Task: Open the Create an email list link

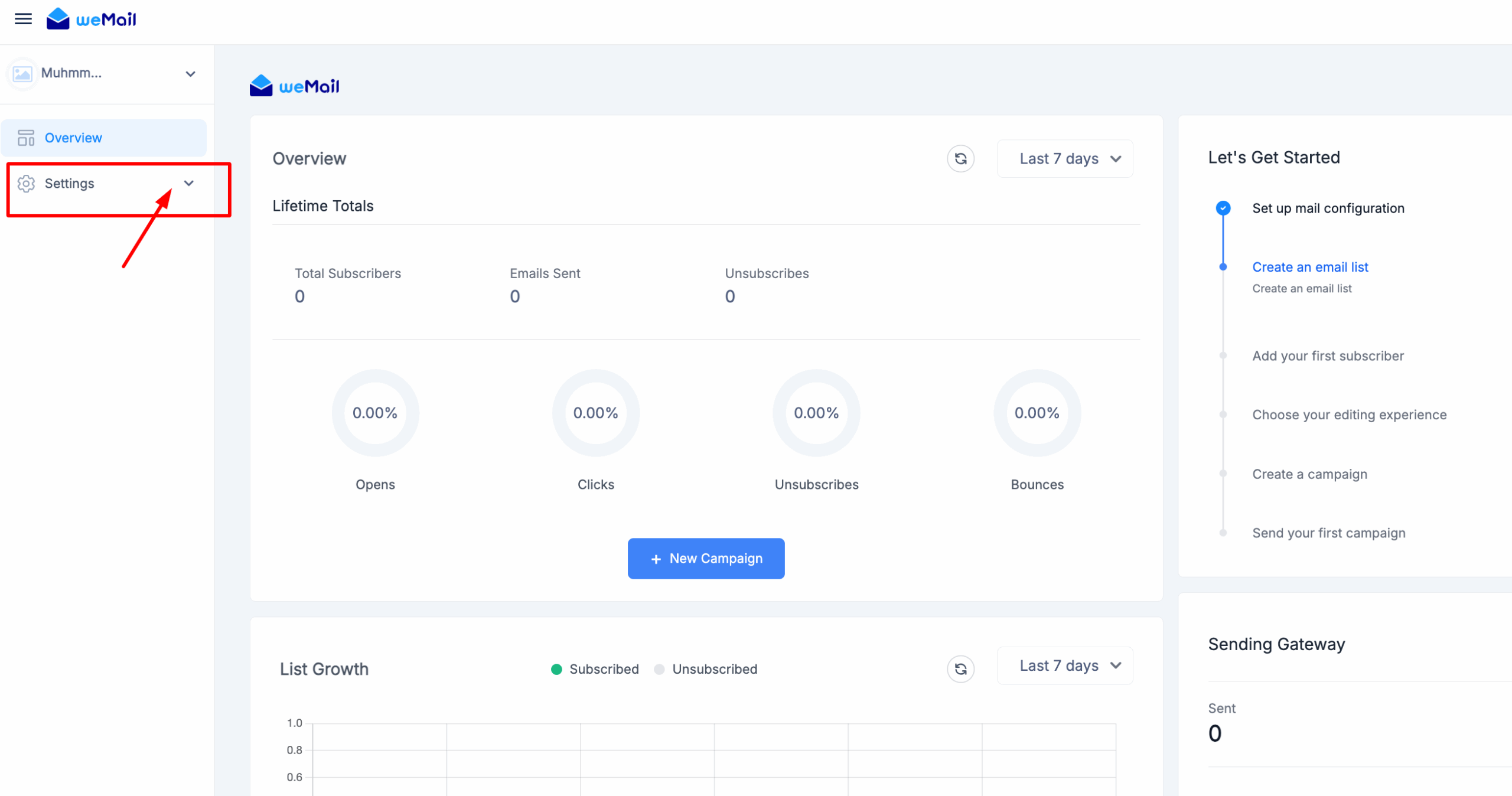Action: [1310, 267]
